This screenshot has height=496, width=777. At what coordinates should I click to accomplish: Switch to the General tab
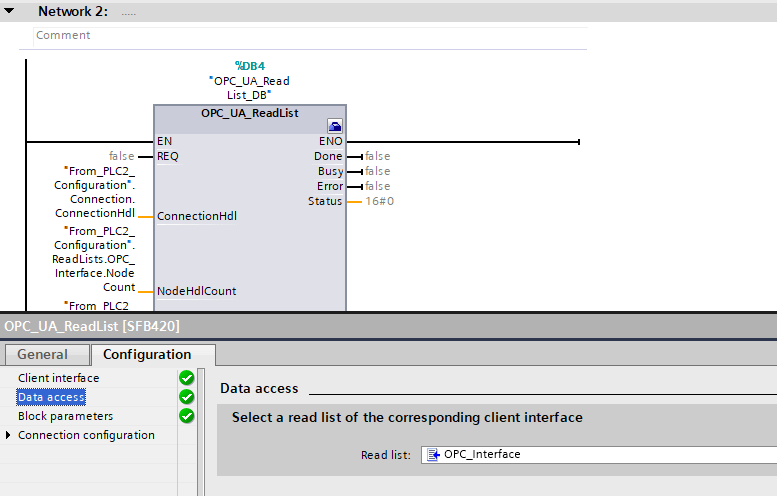(43, 354)
